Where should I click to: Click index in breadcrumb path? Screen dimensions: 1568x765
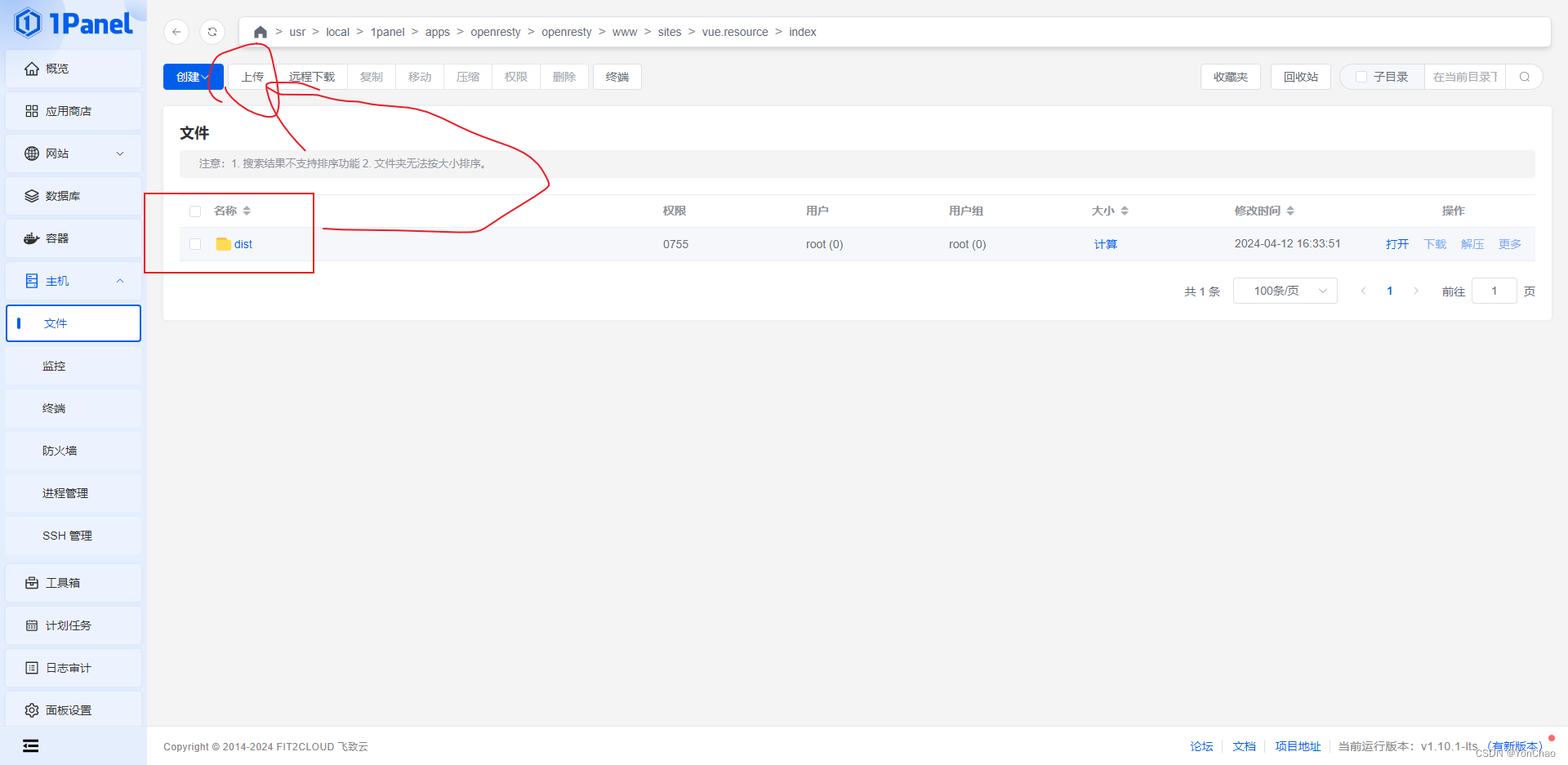point(803,32)
